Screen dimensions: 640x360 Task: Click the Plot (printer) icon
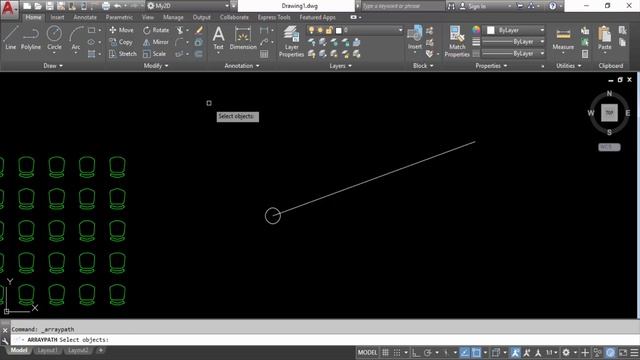106,6
